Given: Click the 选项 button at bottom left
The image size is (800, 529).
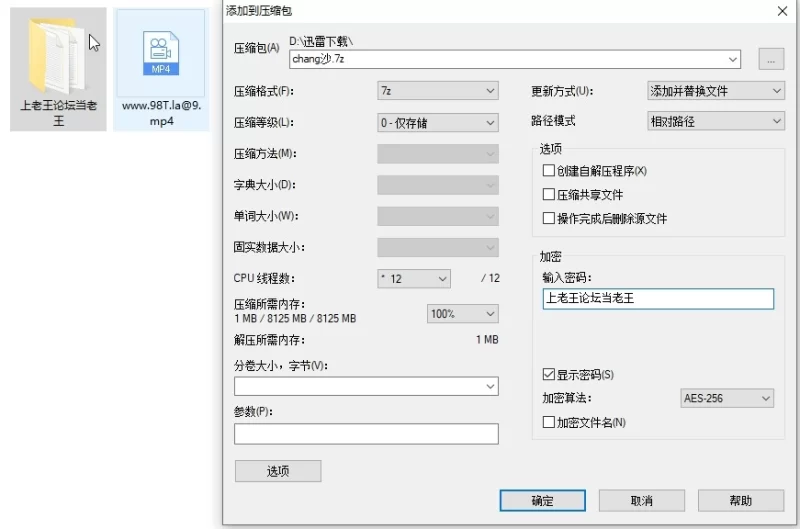Looking at the screenshot, I should [x=278, y=471].
